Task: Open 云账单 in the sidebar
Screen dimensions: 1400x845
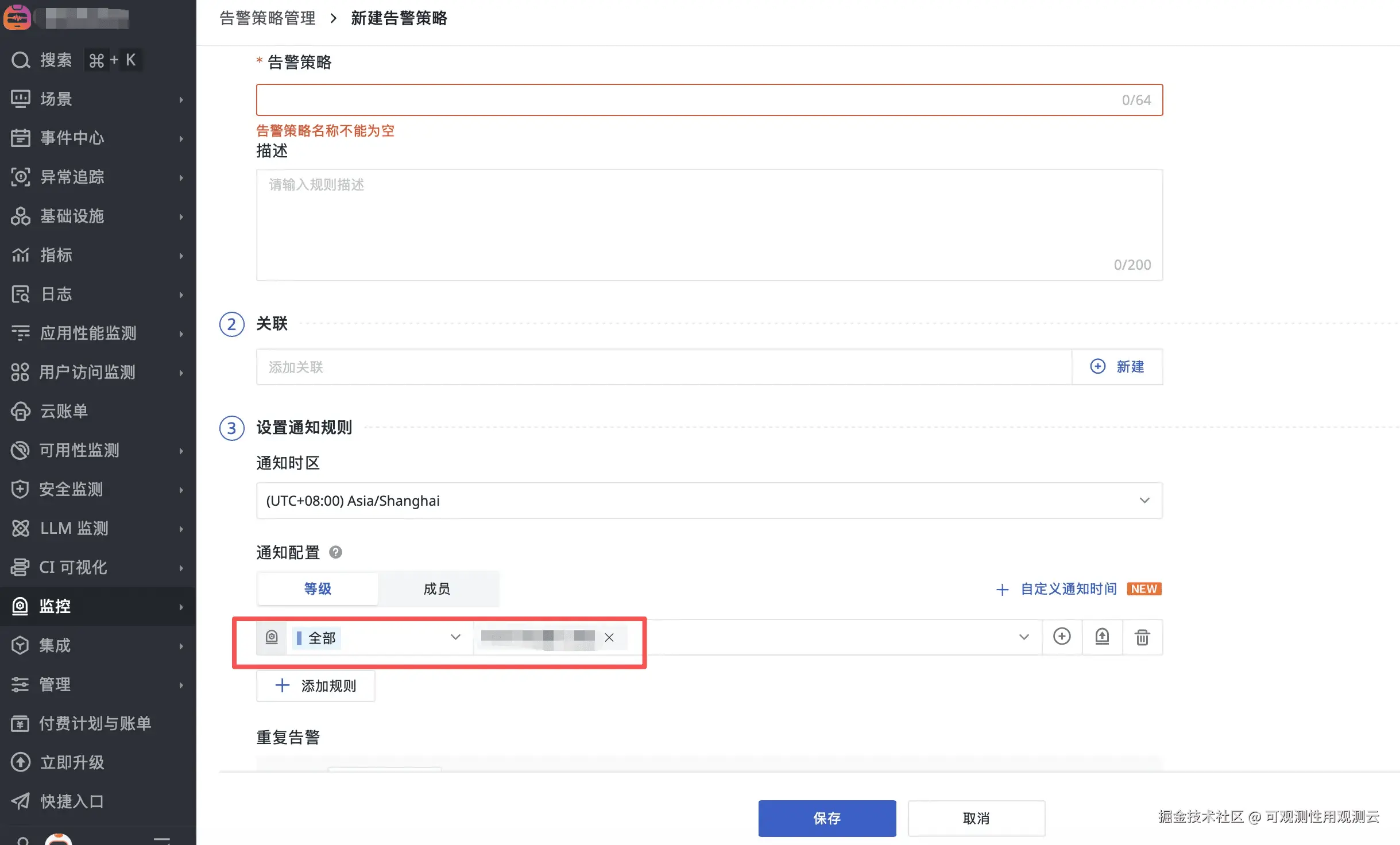Action: (63, 411)
